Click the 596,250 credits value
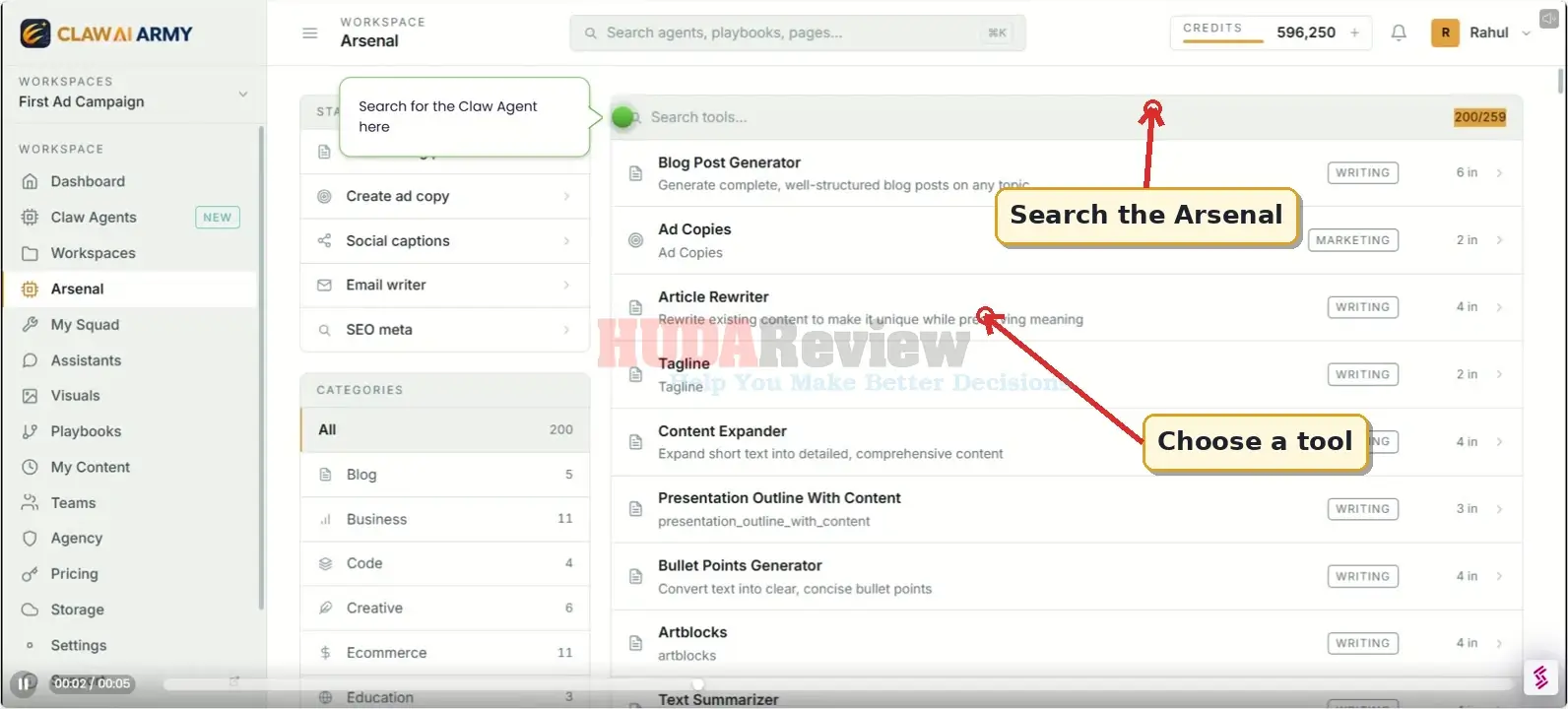The width and height of the screenshot is (1568, 709). (x=1306, y=32)
